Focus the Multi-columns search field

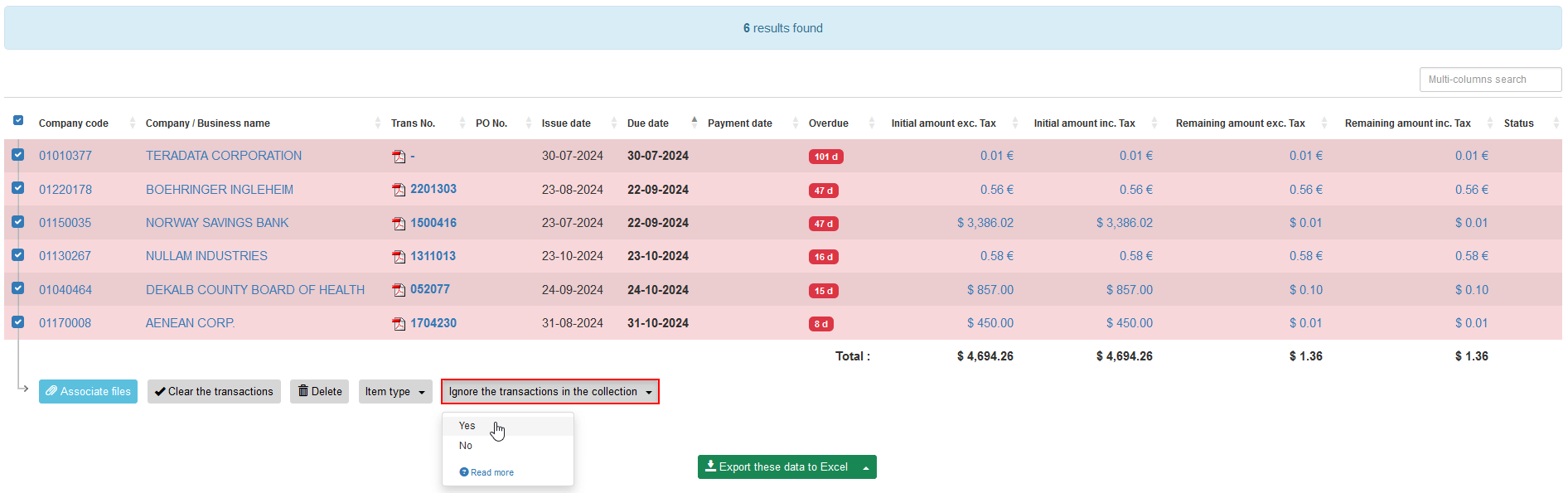pos(1489,80)
